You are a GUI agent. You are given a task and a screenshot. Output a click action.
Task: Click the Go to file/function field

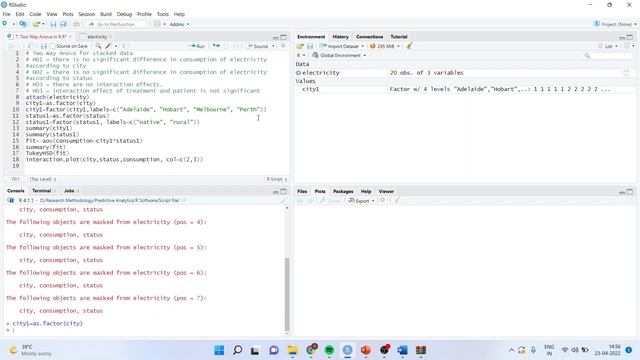coord(116,24)
